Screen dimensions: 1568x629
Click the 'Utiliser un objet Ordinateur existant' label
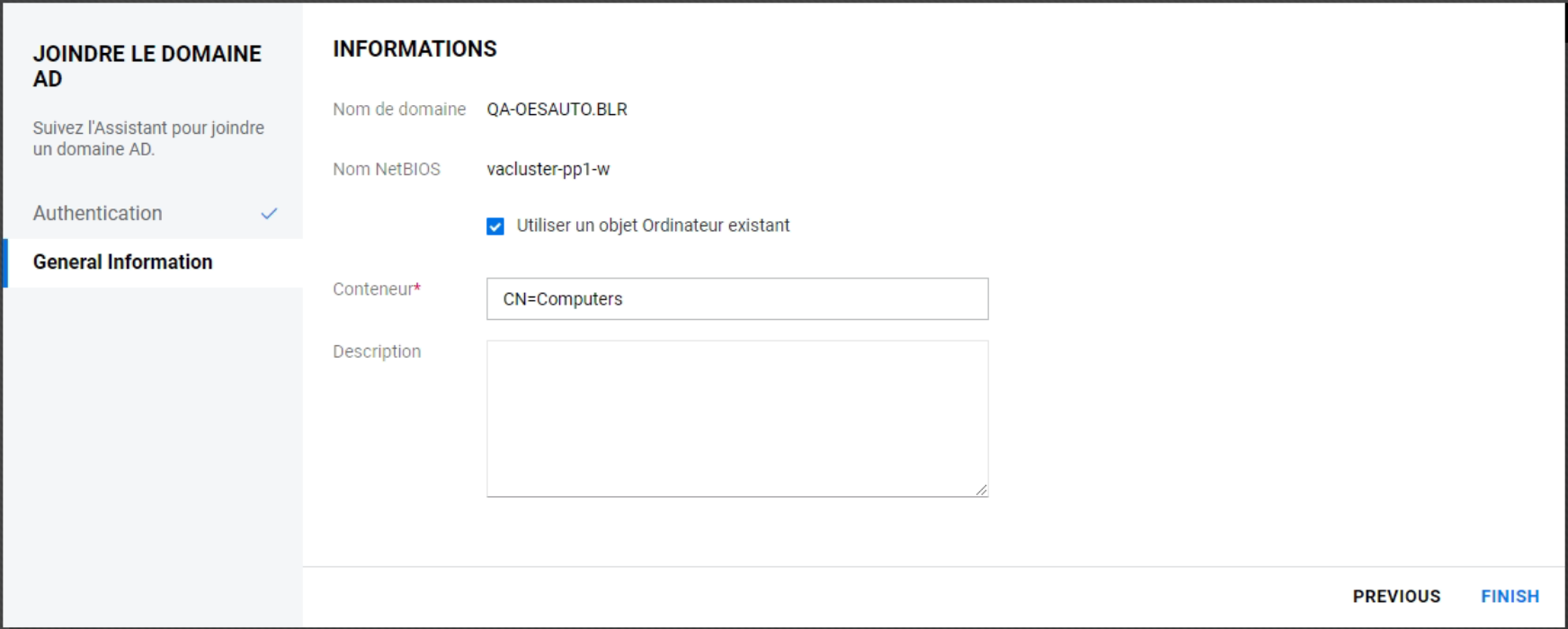(x=653, y=226)
